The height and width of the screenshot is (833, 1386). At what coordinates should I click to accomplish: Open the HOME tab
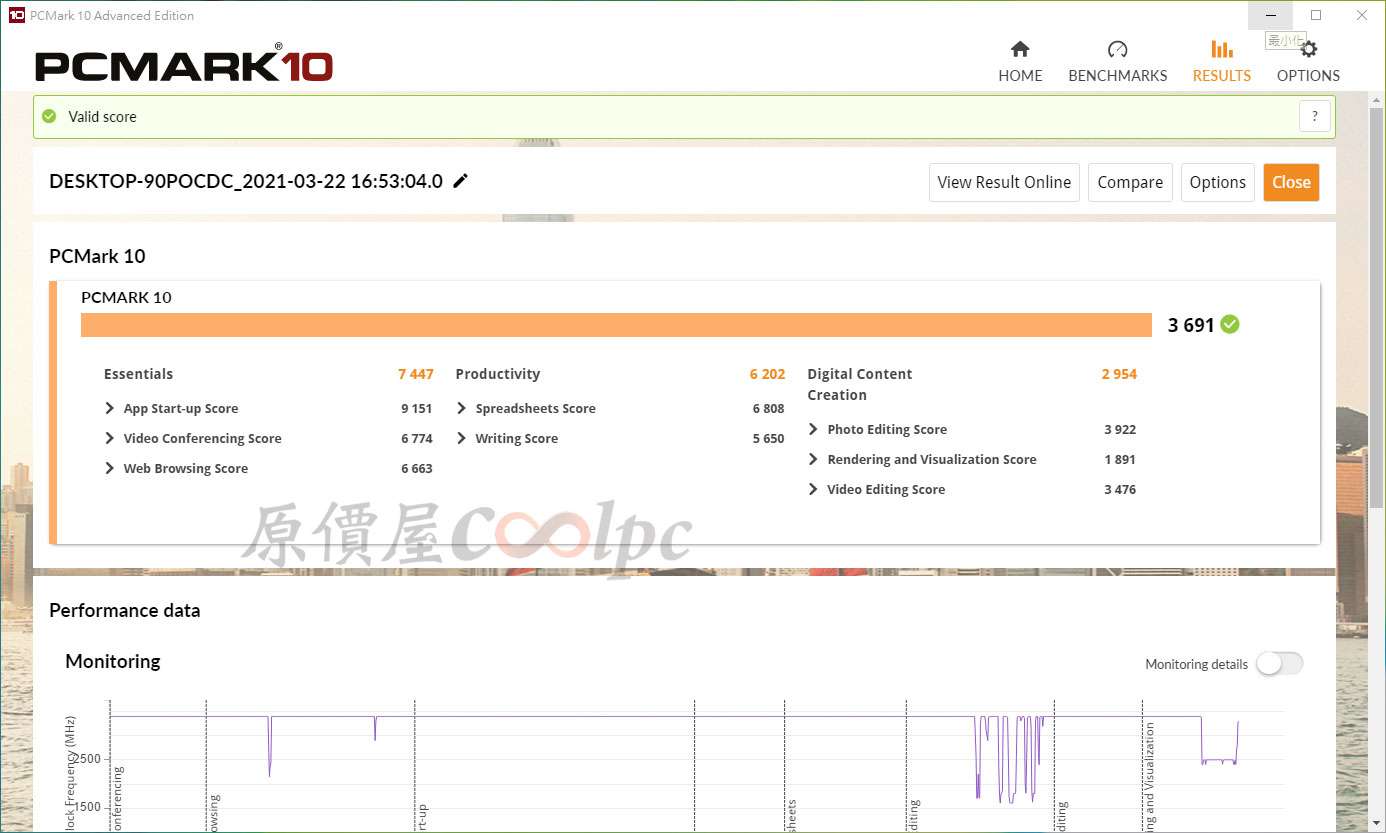[x=1020, y=62]
